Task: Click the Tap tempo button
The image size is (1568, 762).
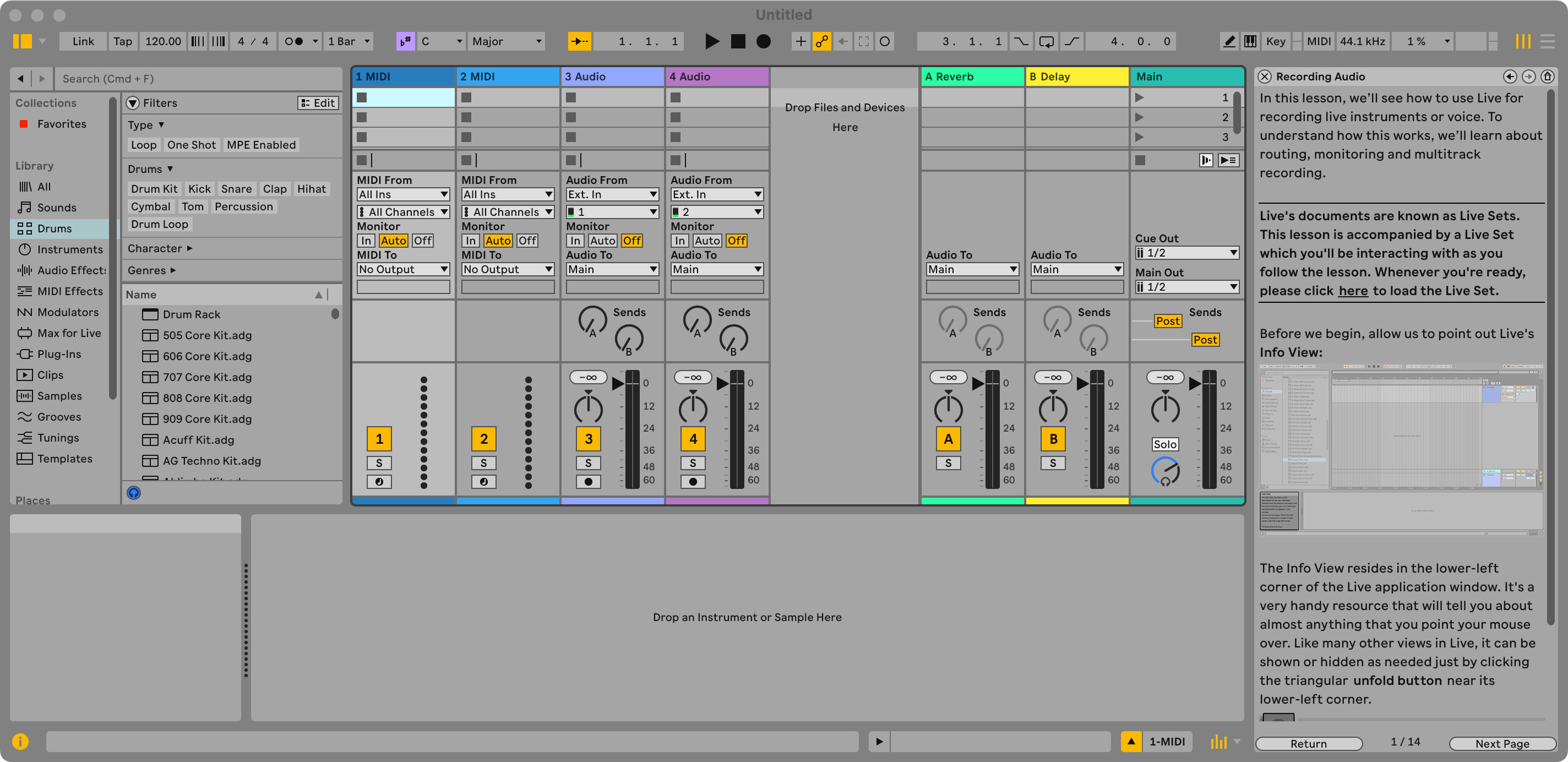Action: pos(122,41)
